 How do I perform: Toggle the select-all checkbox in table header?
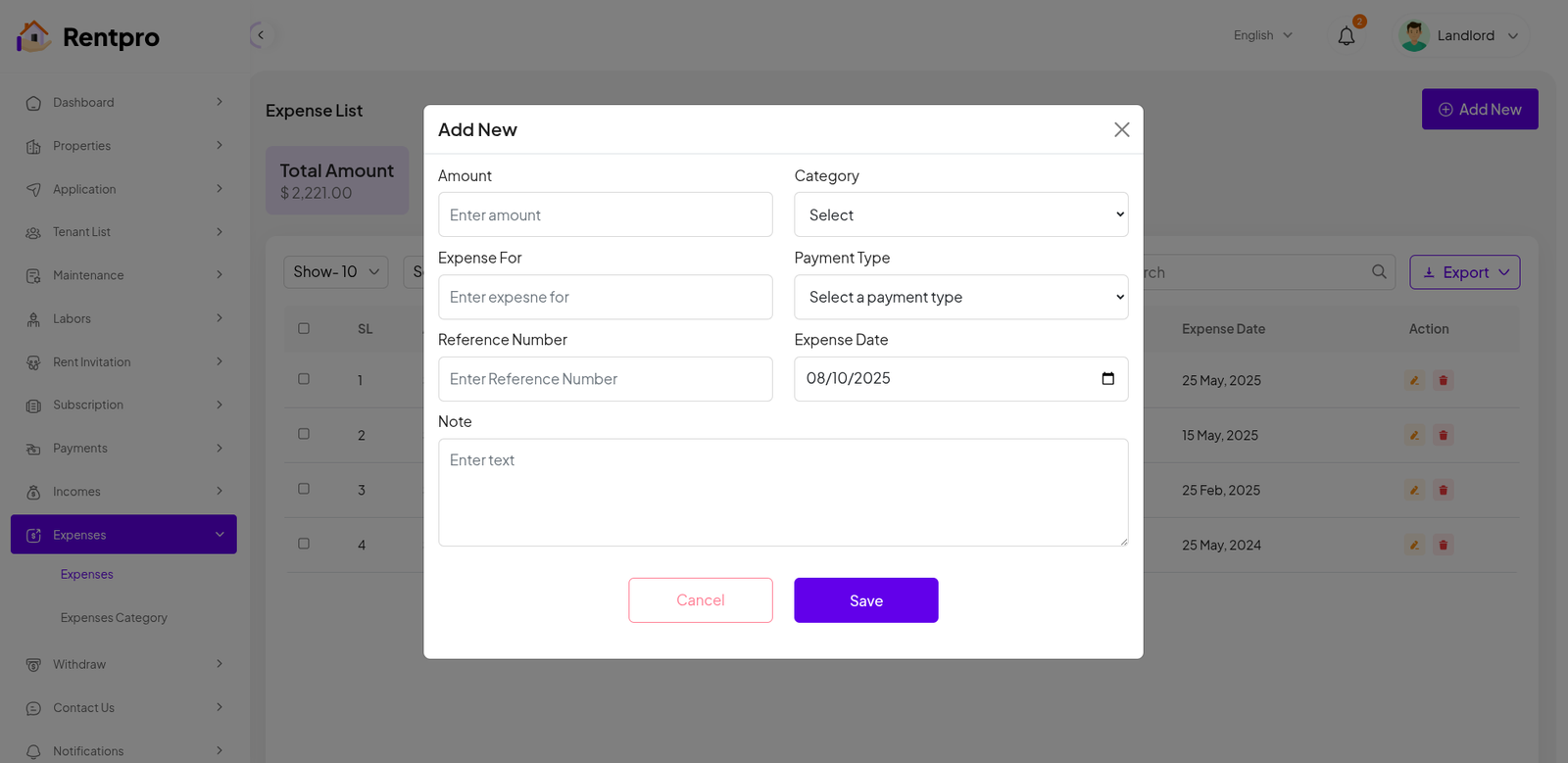(x=304, y=328)
